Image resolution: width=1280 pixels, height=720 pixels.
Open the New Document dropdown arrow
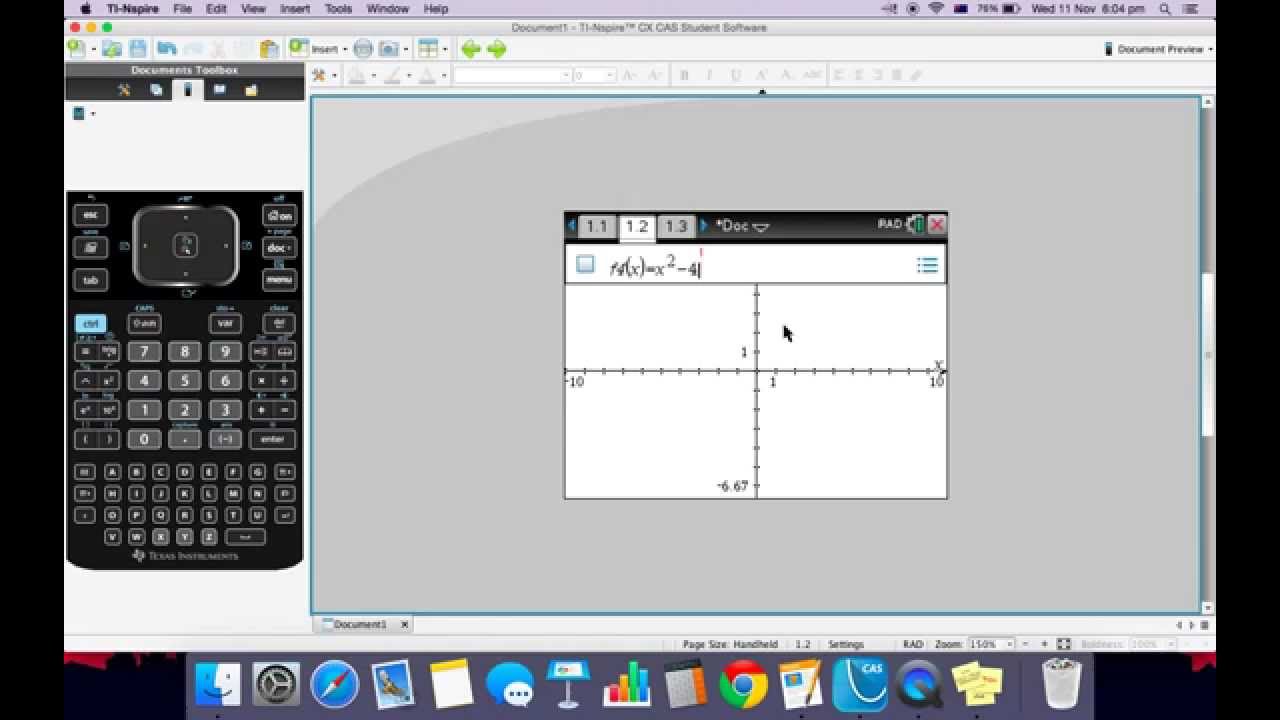94,49
